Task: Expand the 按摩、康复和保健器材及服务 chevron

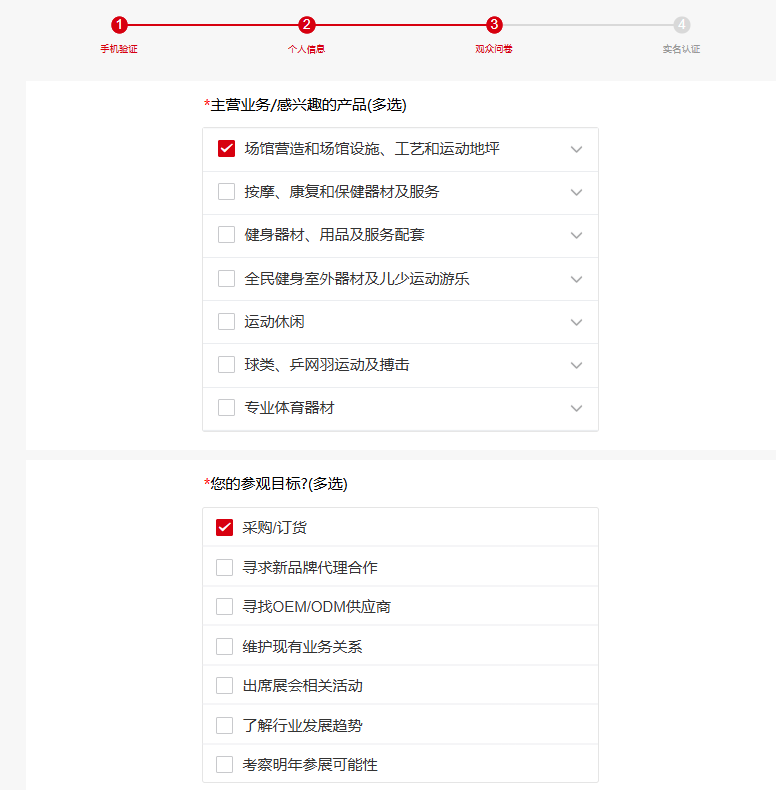Action: click(x=576, y=193)
